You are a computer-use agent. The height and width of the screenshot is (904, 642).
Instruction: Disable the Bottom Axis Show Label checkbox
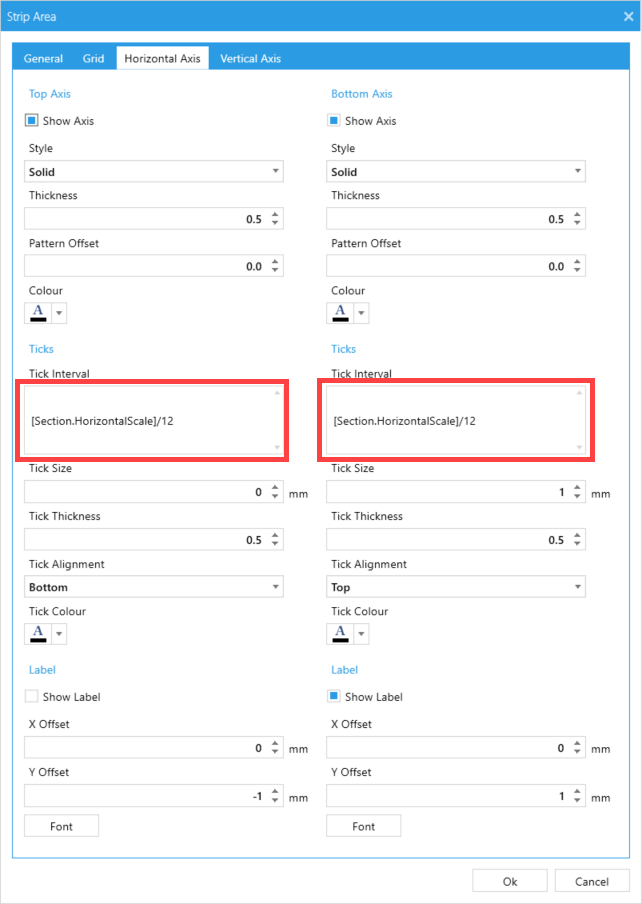pyautogui.click(x=334, y=696)
